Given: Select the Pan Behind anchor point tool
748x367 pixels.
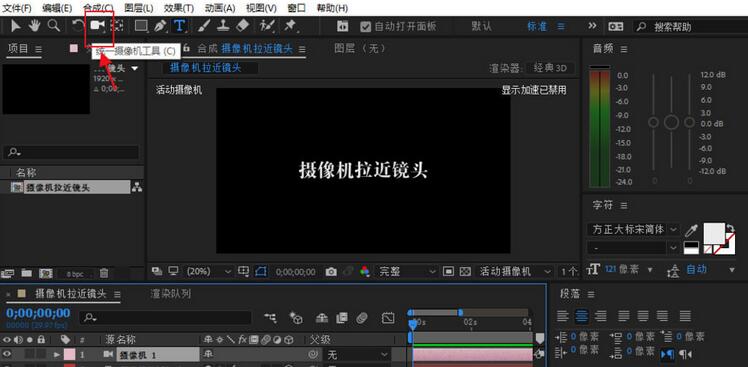Looking at the screenshot, I should tap(118, 26).
